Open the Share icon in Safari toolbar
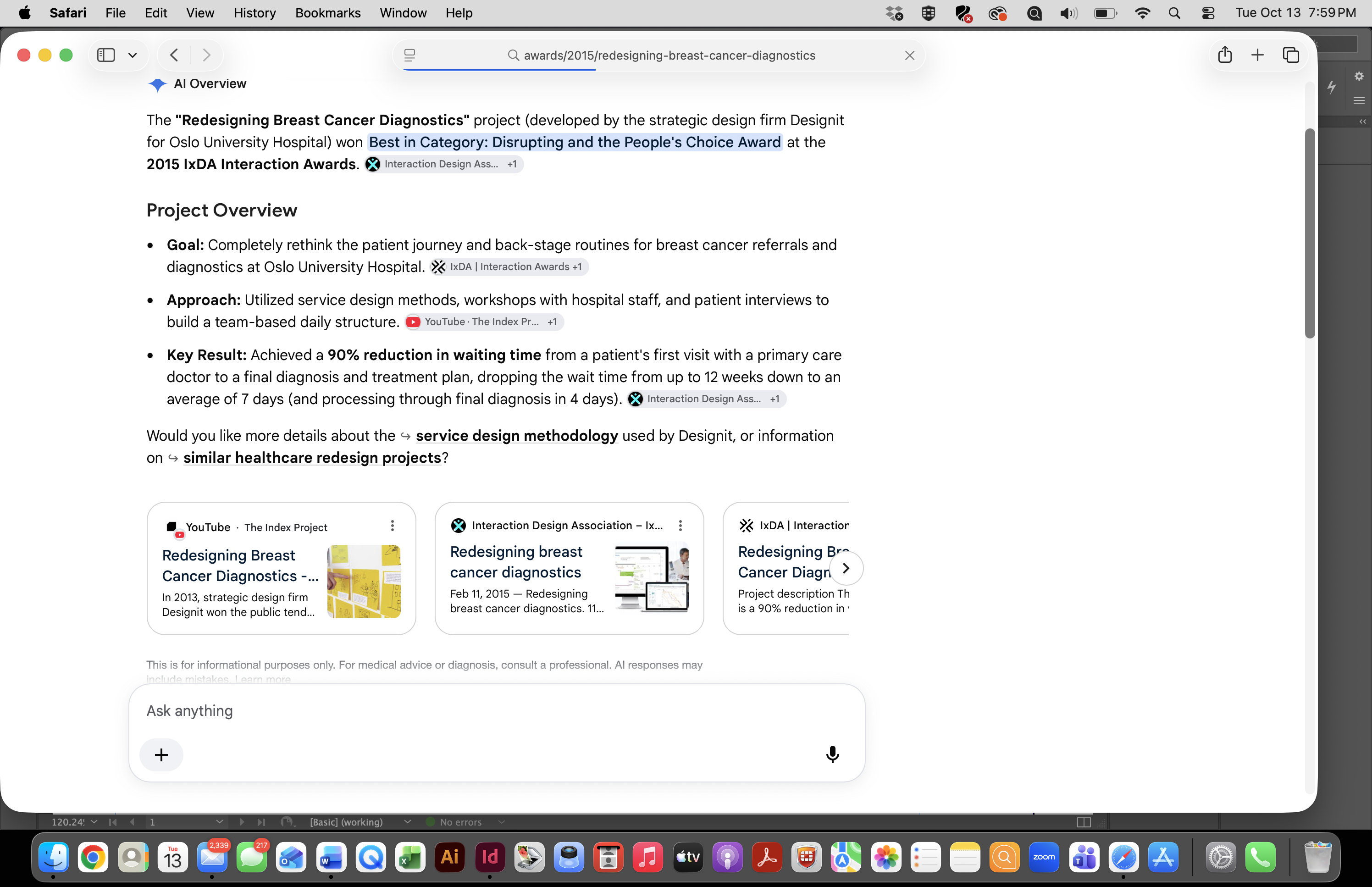This screenshot has height=887, width=1372. tap(1225, 55)
